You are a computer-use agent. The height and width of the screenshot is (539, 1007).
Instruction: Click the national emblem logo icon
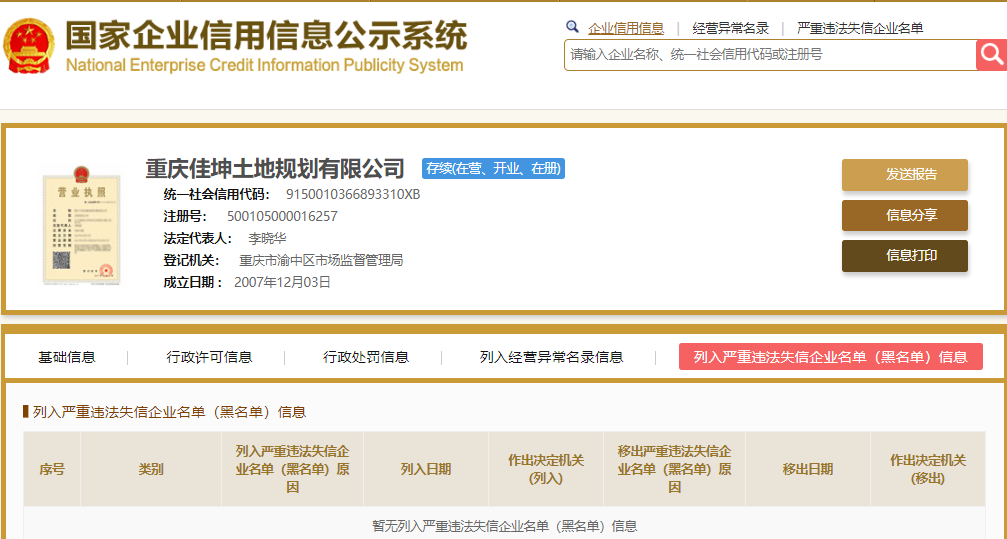[x=29, y=46]
